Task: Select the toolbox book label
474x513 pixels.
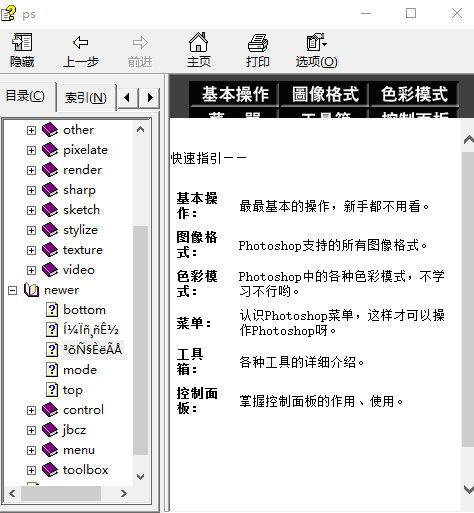Action: point(85,470)
